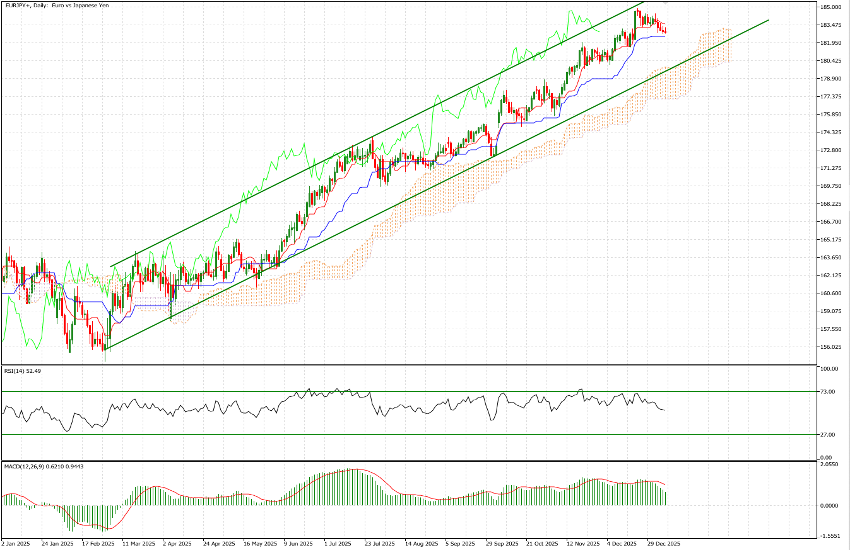This screenshot has height=550, width=850.
Task: Select the 2 Jan 2025 date label
Action: (16, 545)
